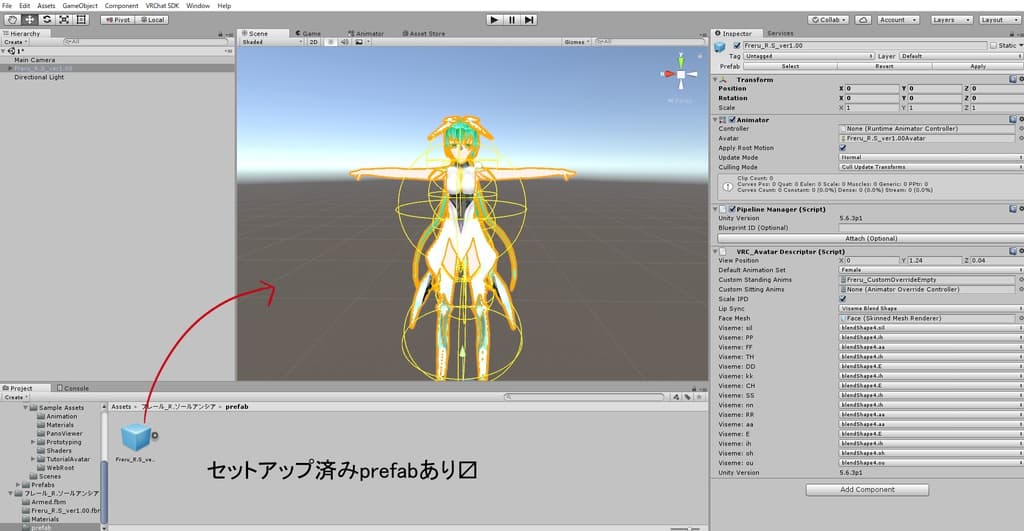Open the cloud services icon
Image resolution: width=1024 pixels, height=531 pixels.
coord(863,19)
